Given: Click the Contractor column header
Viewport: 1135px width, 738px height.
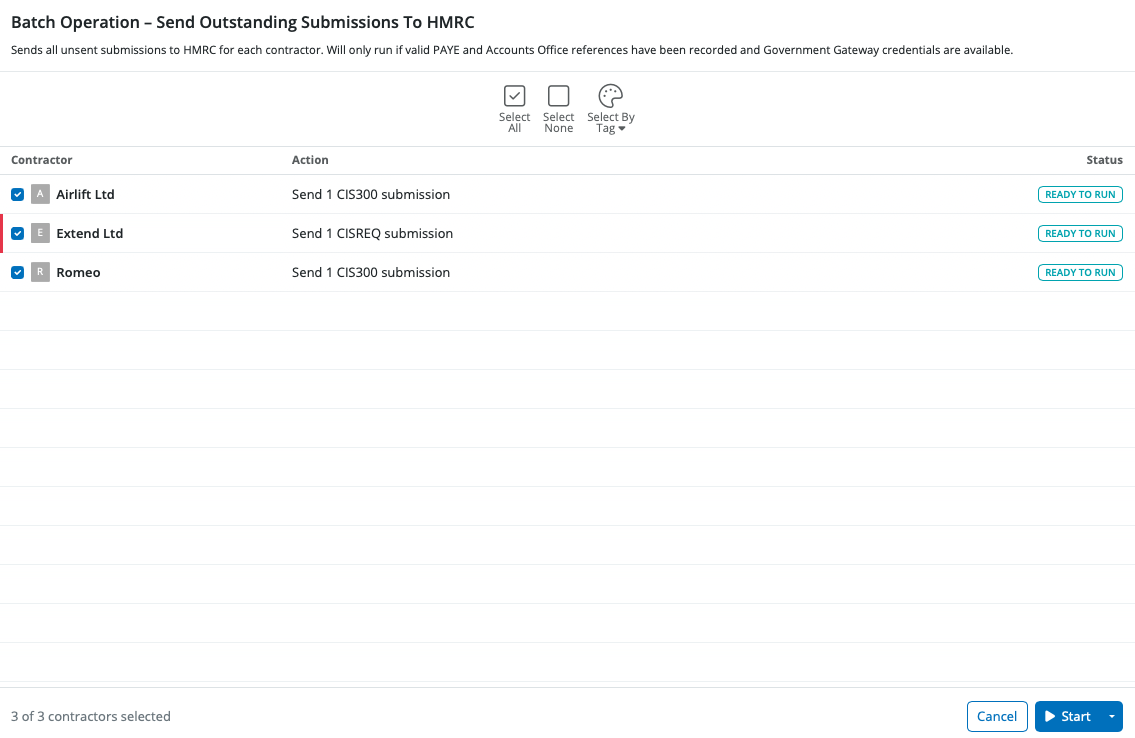Looking at the screenshot, I should tap(42, 160).
